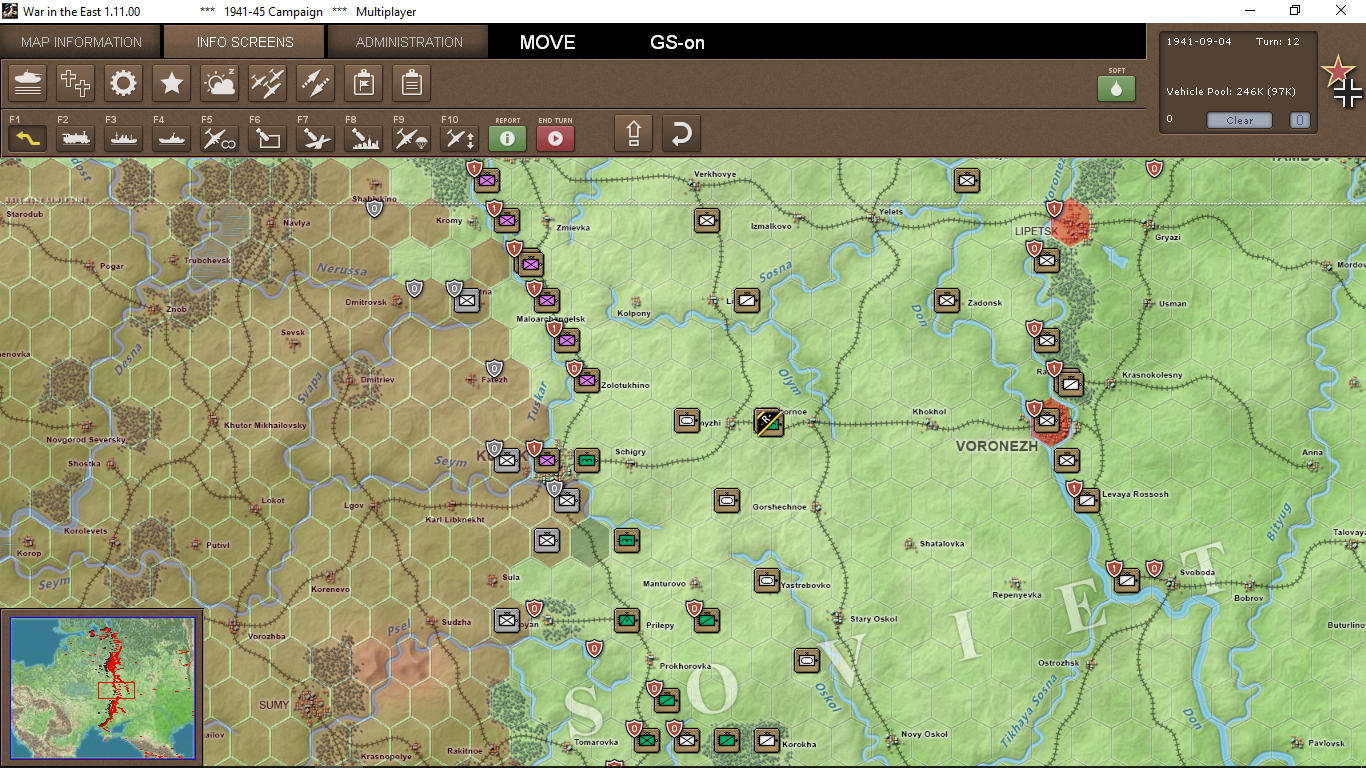Show the weather sun-and-cloud screen
This screenshot has width=1366, height=768.
point(219,83)
